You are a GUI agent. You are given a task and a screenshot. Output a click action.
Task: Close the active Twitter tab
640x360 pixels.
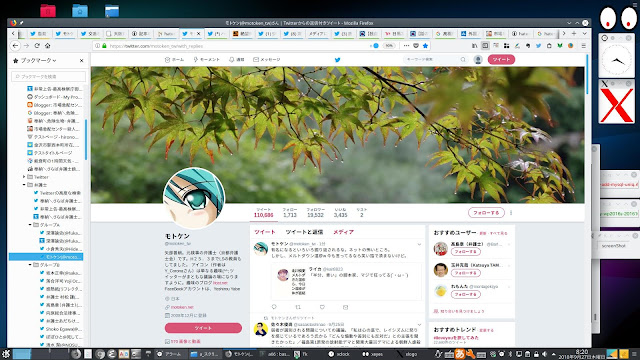pyautogui.click(x=199, y=34)
